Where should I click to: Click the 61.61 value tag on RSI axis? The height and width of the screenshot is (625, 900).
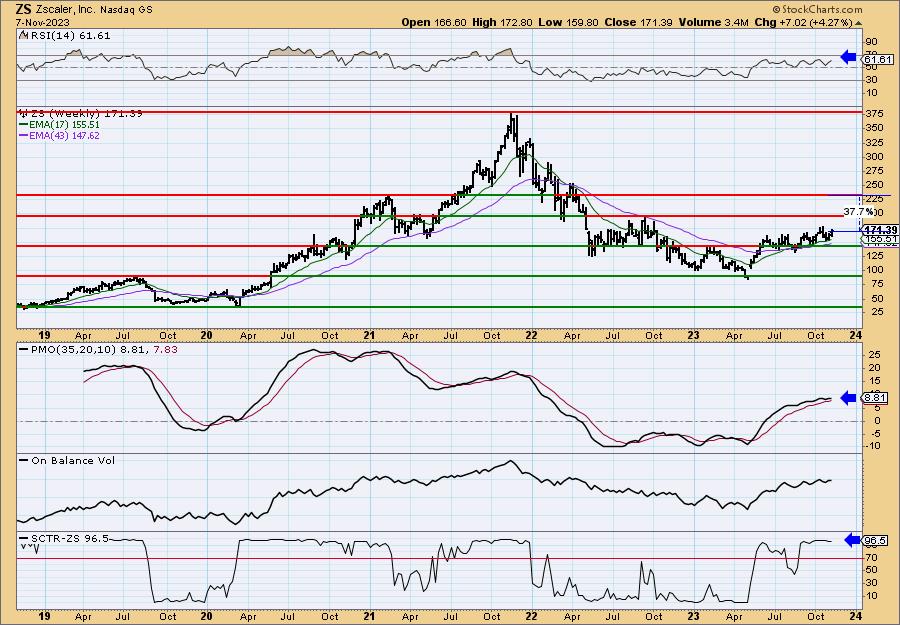point(879,60)
